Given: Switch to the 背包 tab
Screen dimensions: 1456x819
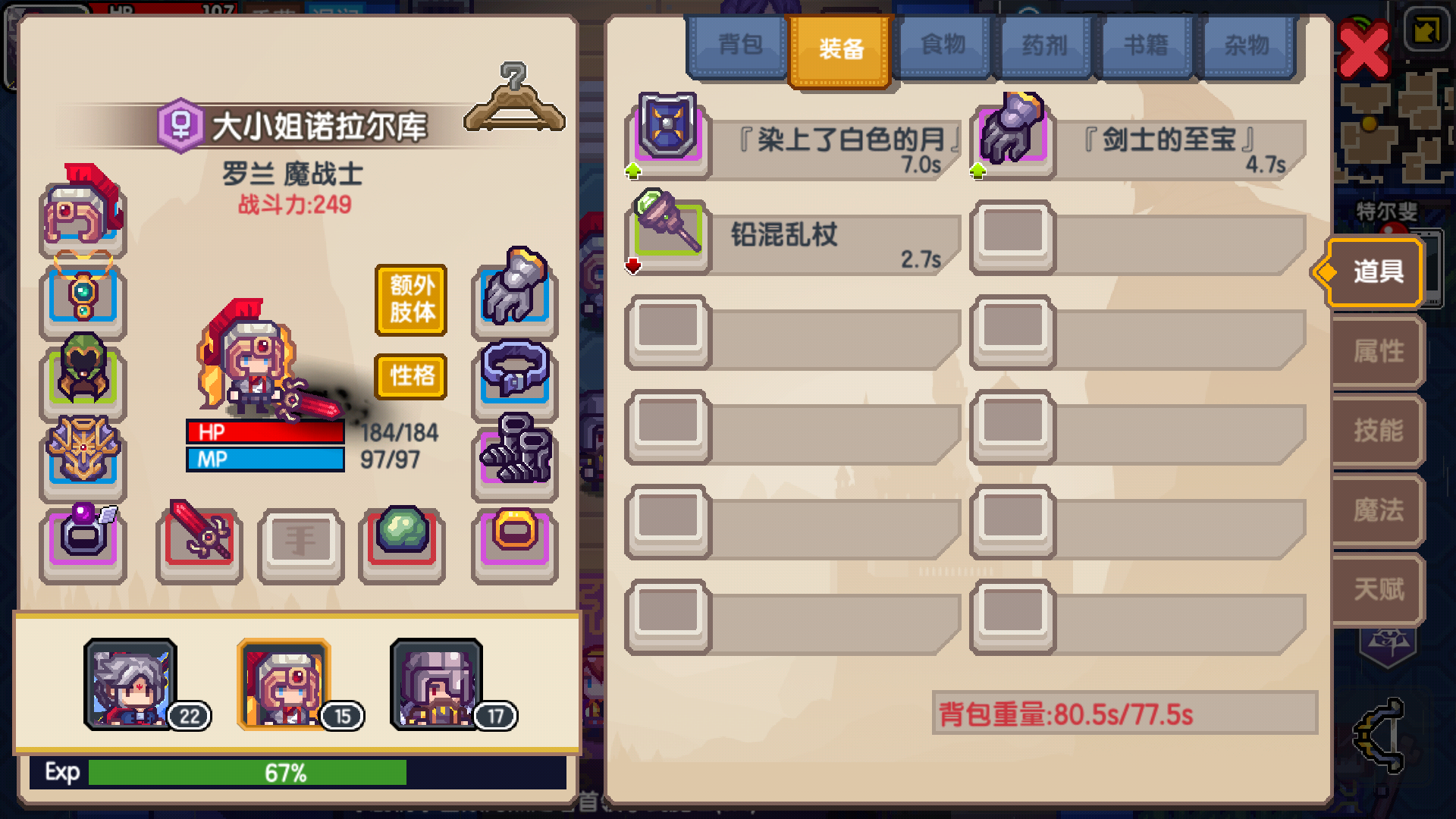Looking at the screenshot, I should [739, 44].
